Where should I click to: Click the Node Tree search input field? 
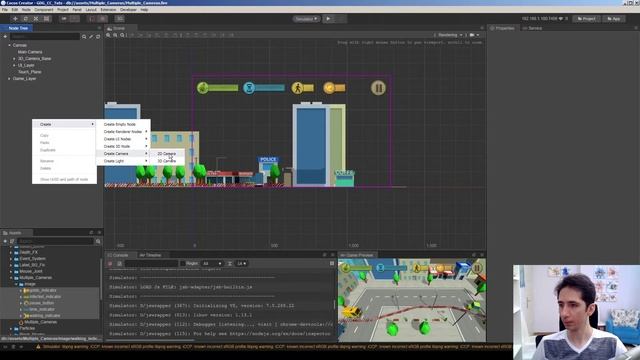coord(45,37)
